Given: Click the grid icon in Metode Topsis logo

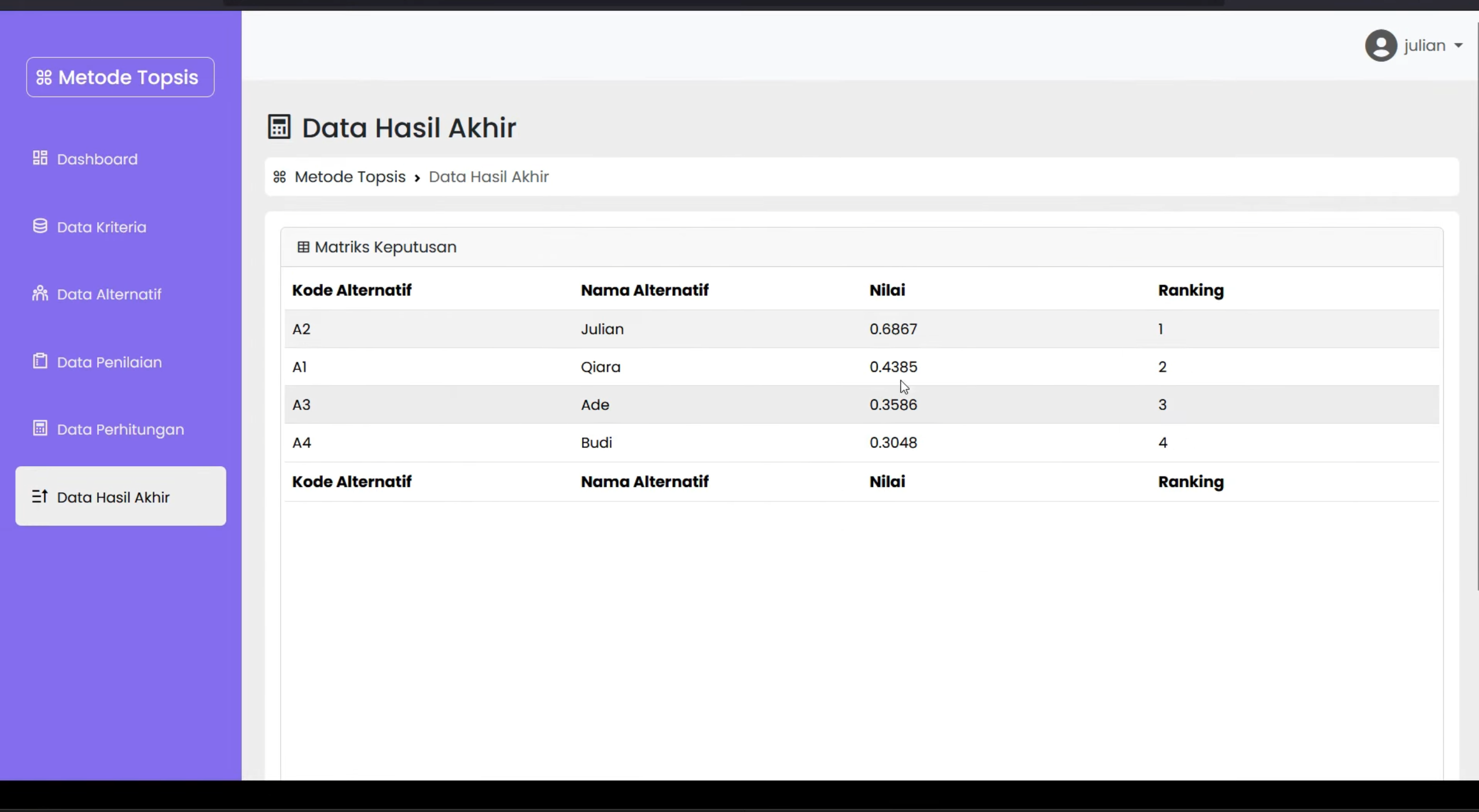Looking at the screenshot, I should coord(44,77).
